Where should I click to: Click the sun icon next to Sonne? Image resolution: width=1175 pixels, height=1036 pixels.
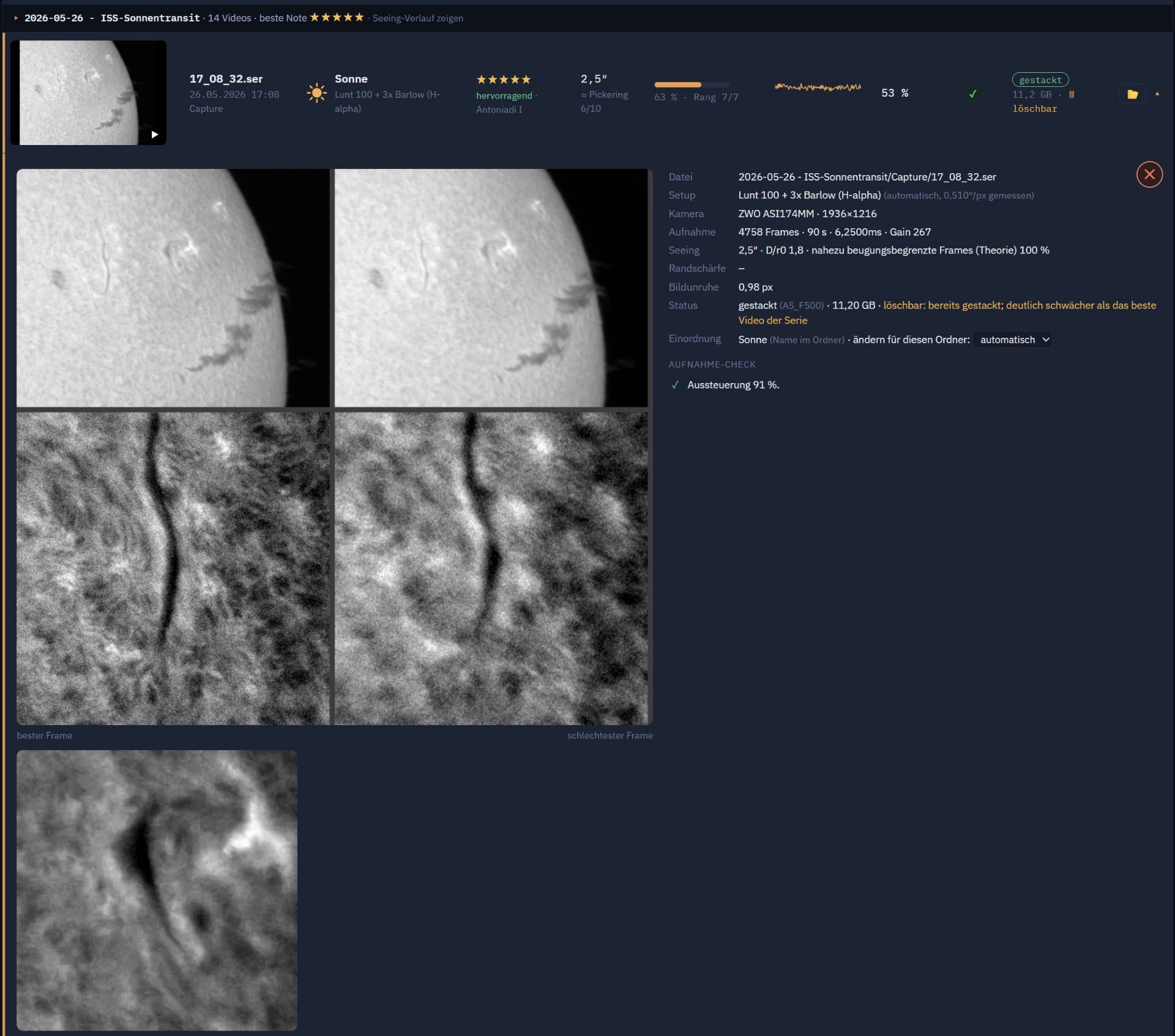pos(316,93)
